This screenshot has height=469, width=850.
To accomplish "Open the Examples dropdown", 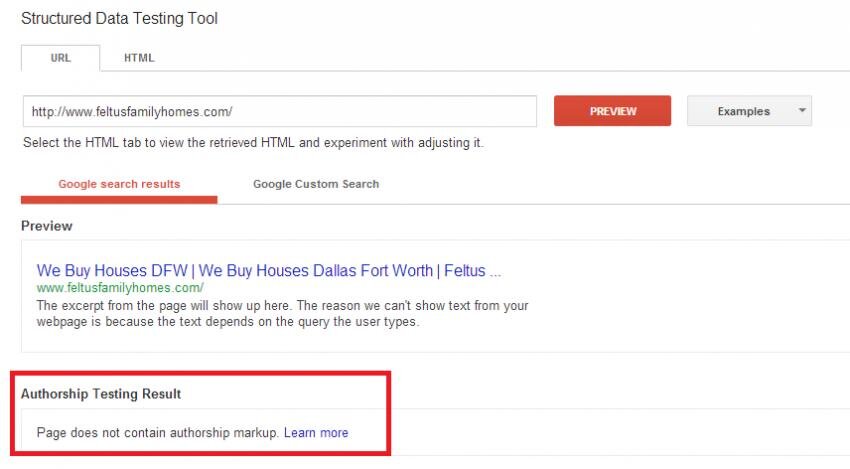I will (x=749, y=111).
